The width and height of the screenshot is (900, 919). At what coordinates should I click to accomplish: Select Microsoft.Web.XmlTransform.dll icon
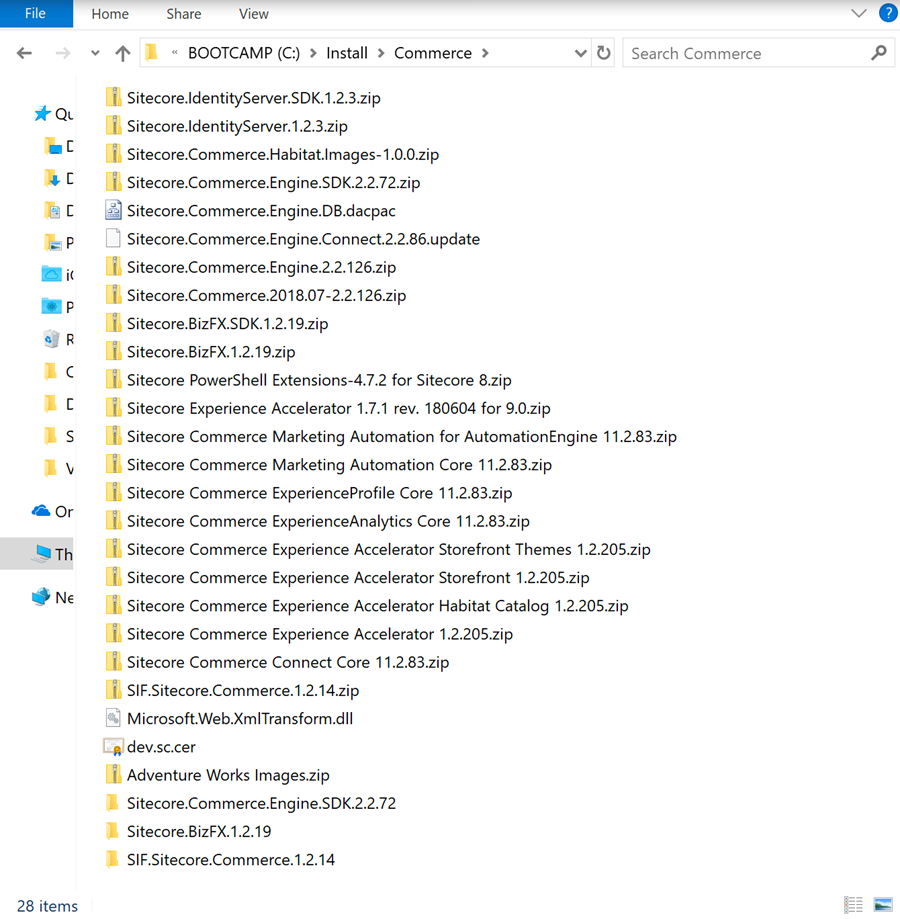coord(113,718)
